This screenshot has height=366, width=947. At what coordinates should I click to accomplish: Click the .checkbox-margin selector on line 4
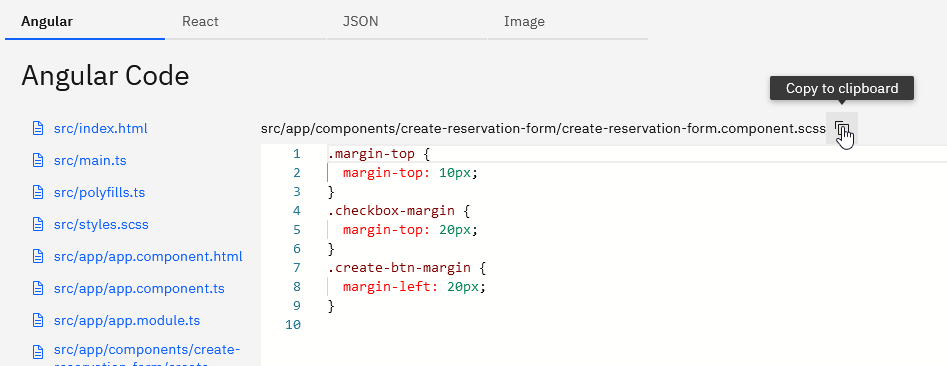click(x=391, y=211)
